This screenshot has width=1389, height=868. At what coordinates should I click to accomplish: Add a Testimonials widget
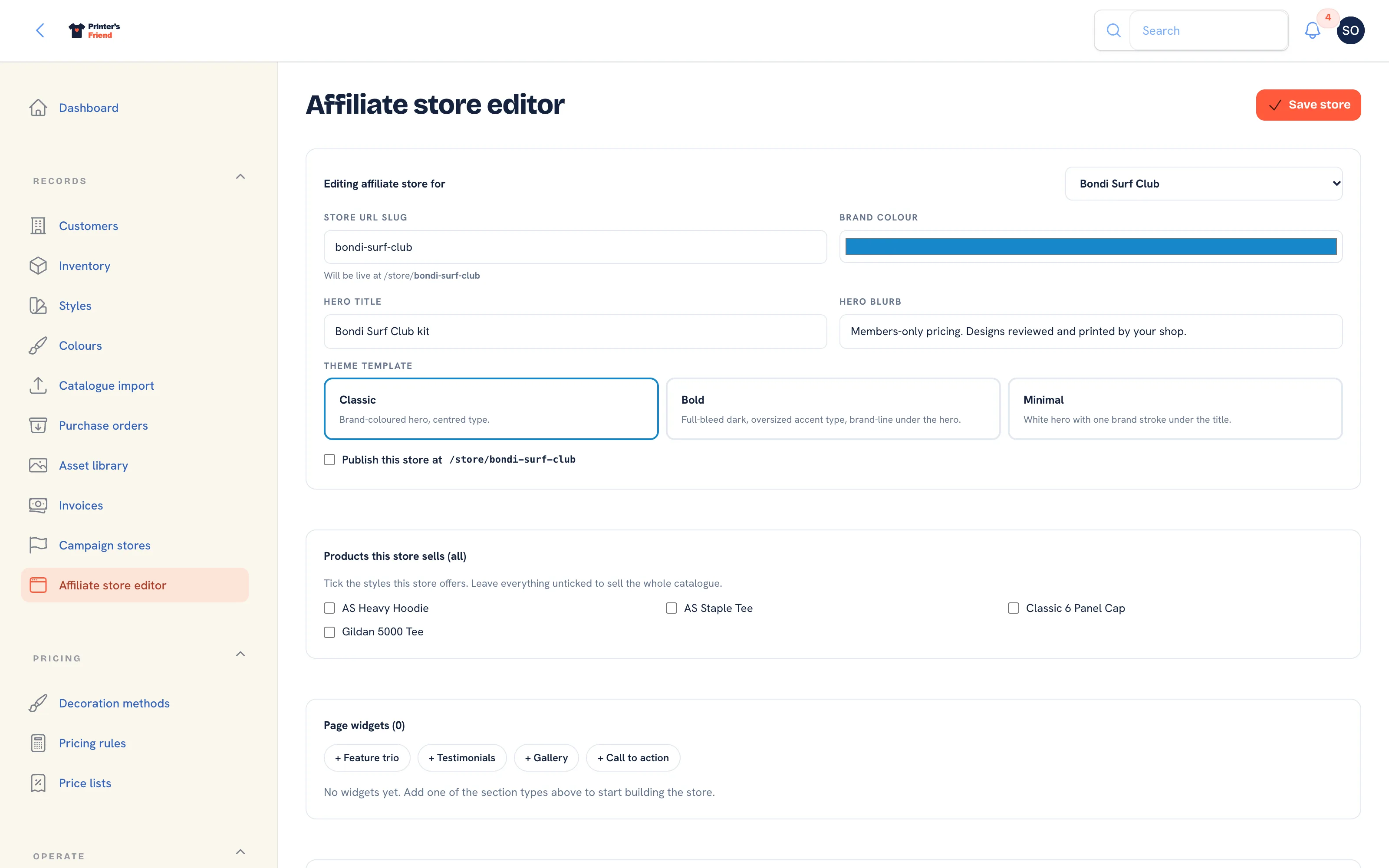(x=461, y=758)
